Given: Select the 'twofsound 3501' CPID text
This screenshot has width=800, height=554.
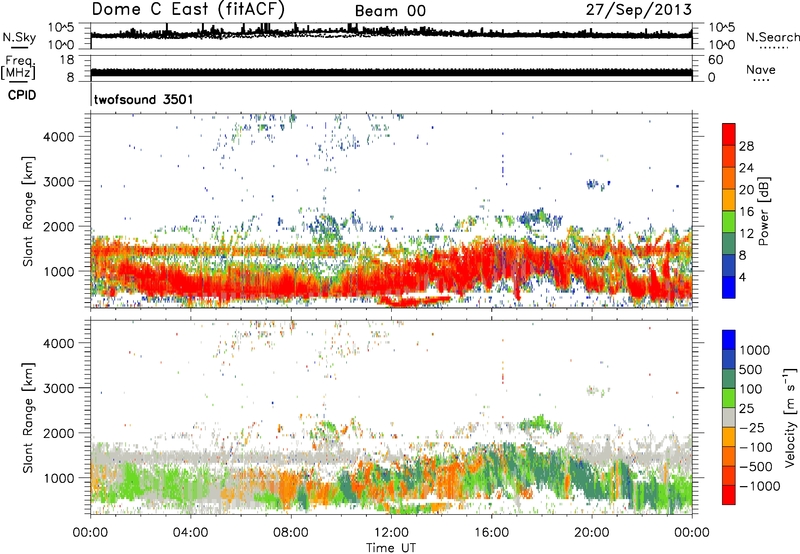Looking at the screenshot, I should pos(143,99).
